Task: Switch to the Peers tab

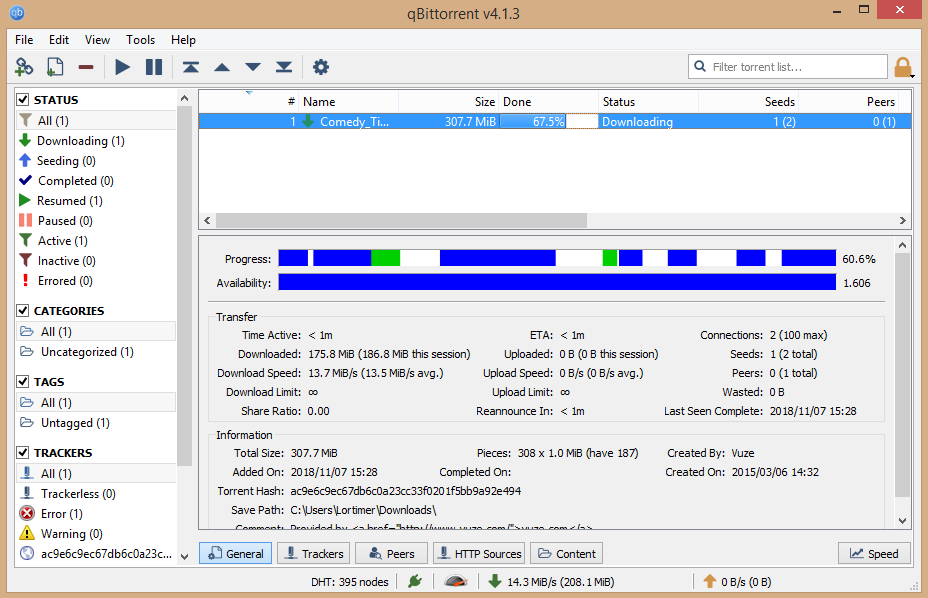Action: coord(391,554)
